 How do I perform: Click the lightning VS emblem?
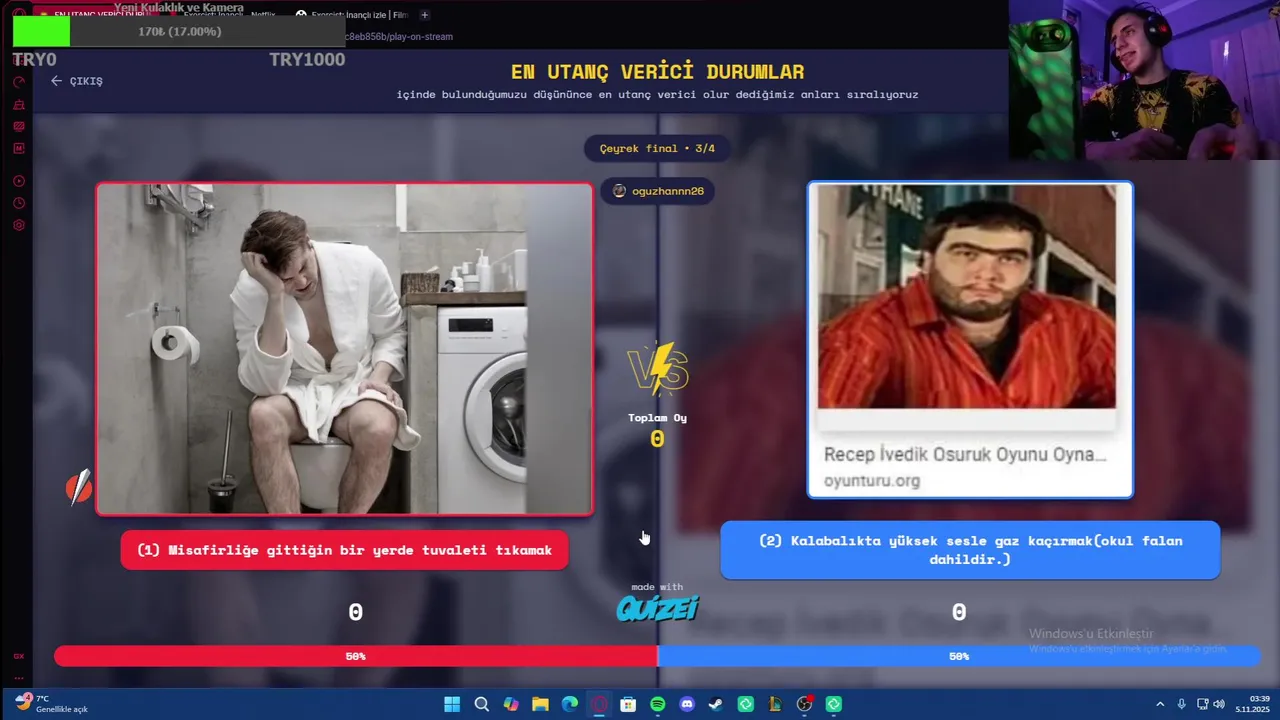tap(658, 369)
